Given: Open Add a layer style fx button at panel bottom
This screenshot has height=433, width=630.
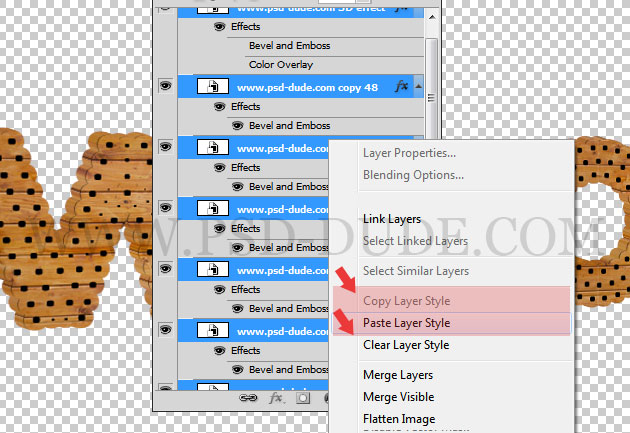Looking at the screenshot, I should pyautogui.click(x=276, y=398).
